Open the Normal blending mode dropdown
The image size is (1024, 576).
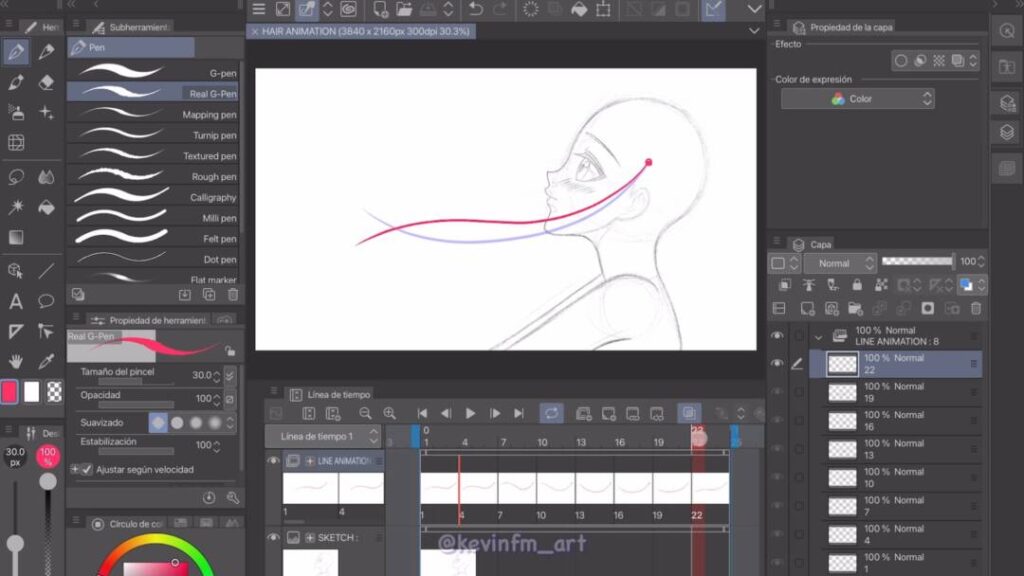840,263
